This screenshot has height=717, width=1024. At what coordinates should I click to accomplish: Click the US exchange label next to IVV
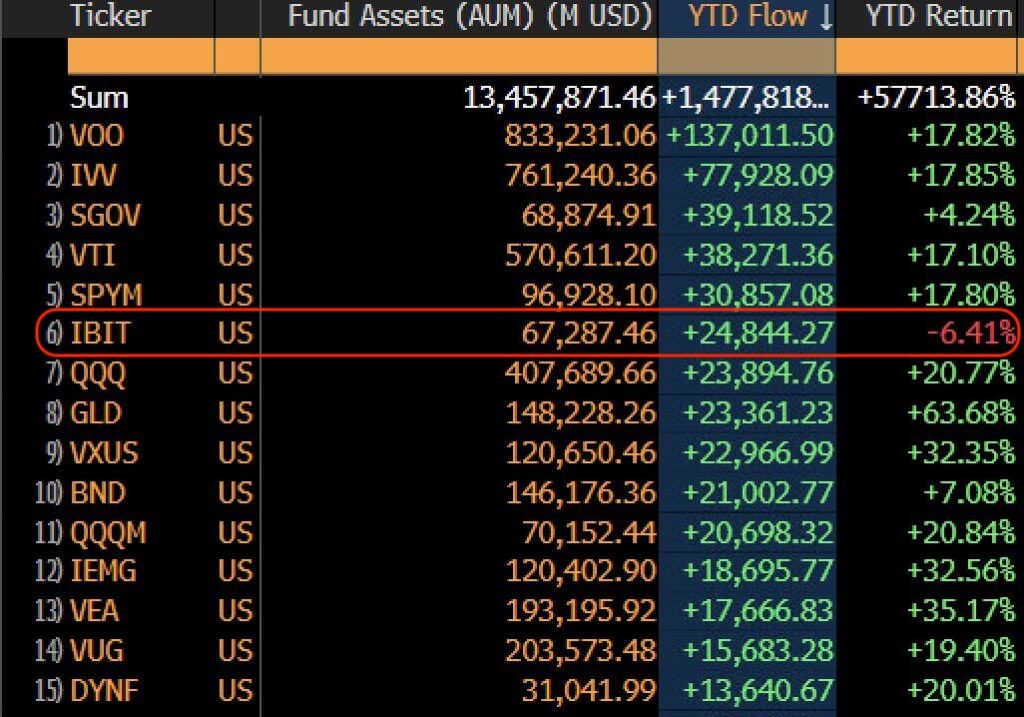(234, 175)
